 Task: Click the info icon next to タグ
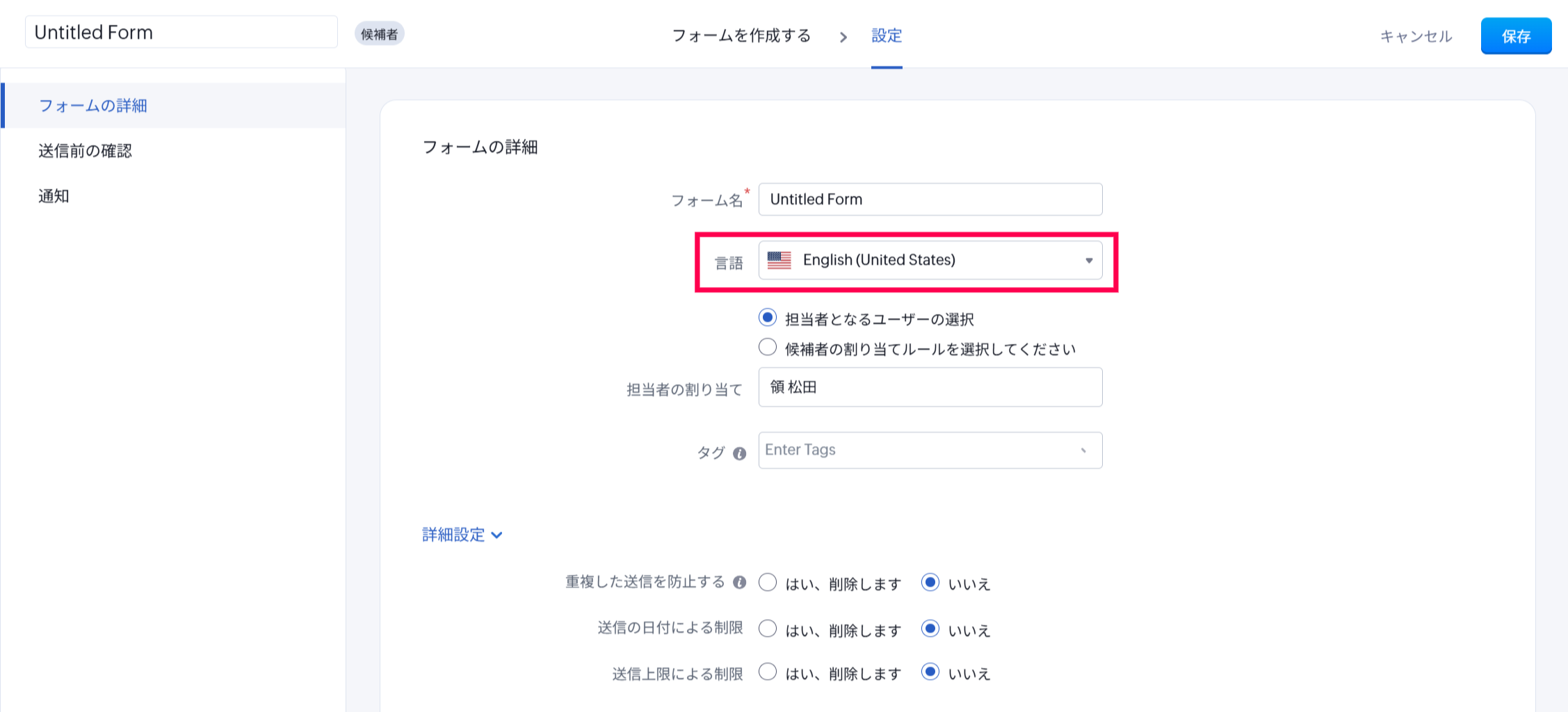tap(739, 453)
